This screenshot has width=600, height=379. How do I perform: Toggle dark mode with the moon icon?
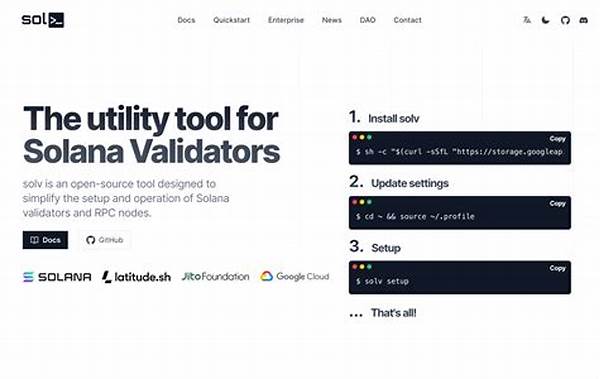pos(546,20)
